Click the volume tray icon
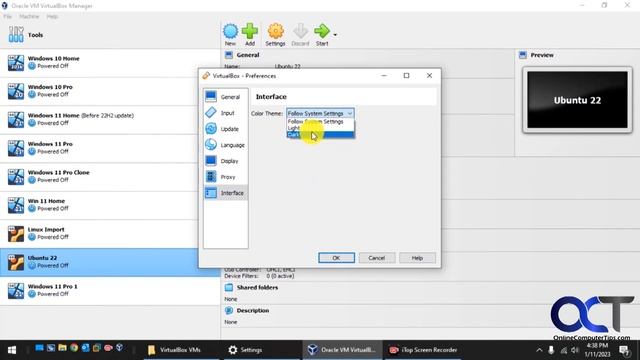Viewport: 640px width, 360px height. [575, 350]
